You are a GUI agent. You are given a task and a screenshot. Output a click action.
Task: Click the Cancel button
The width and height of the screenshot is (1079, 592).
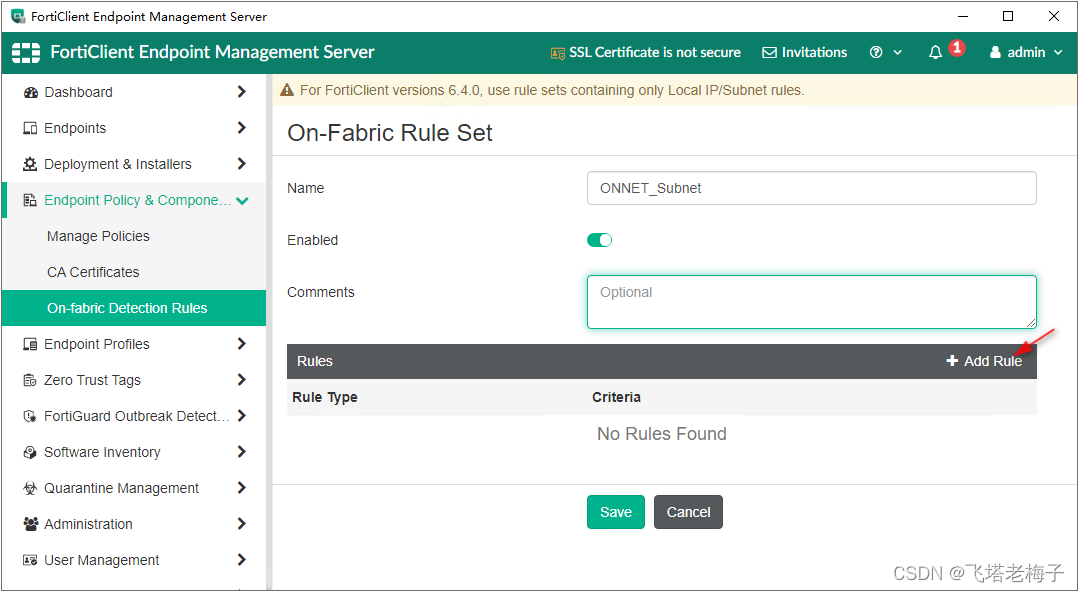click(x=688, y=512)
